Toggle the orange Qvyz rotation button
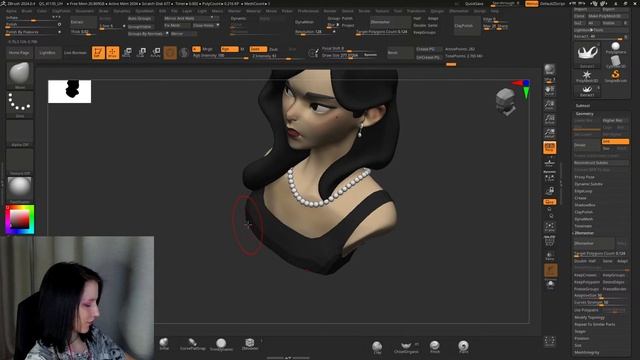The width and height of the screenshot is (640, 360). tap(550, 202)
